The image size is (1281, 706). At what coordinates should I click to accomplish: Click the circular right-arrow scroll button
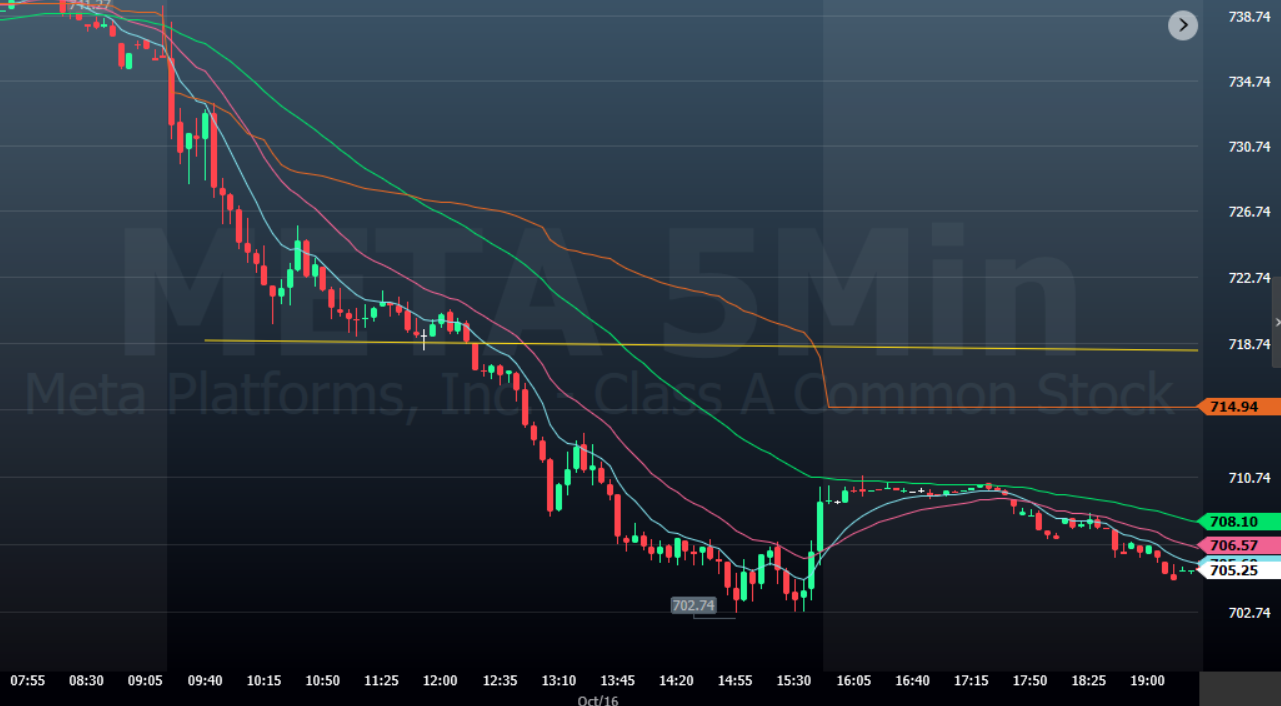point(1183,26)
